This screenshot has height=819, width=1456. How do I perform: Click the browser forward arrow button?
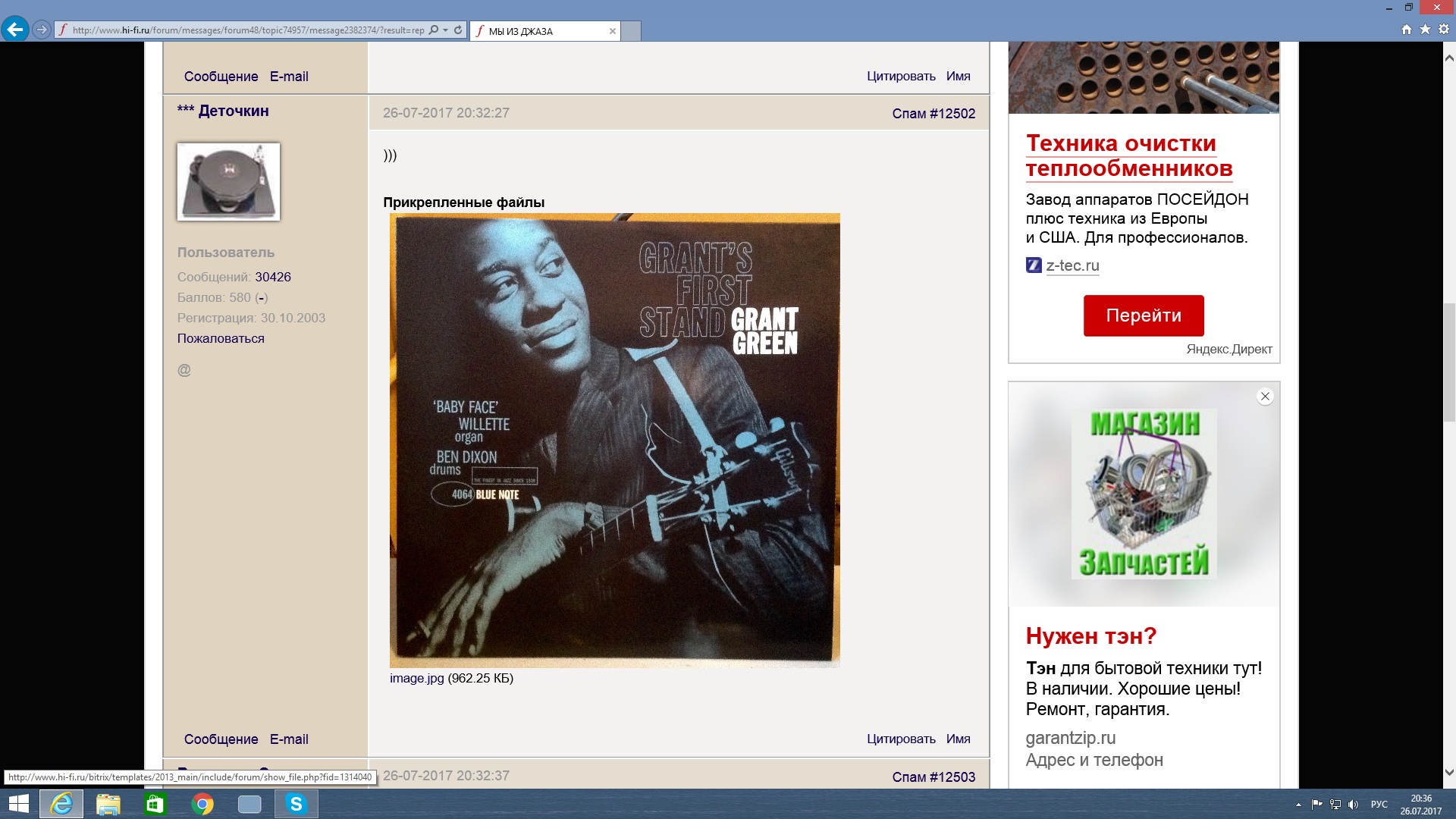(42, 30)
